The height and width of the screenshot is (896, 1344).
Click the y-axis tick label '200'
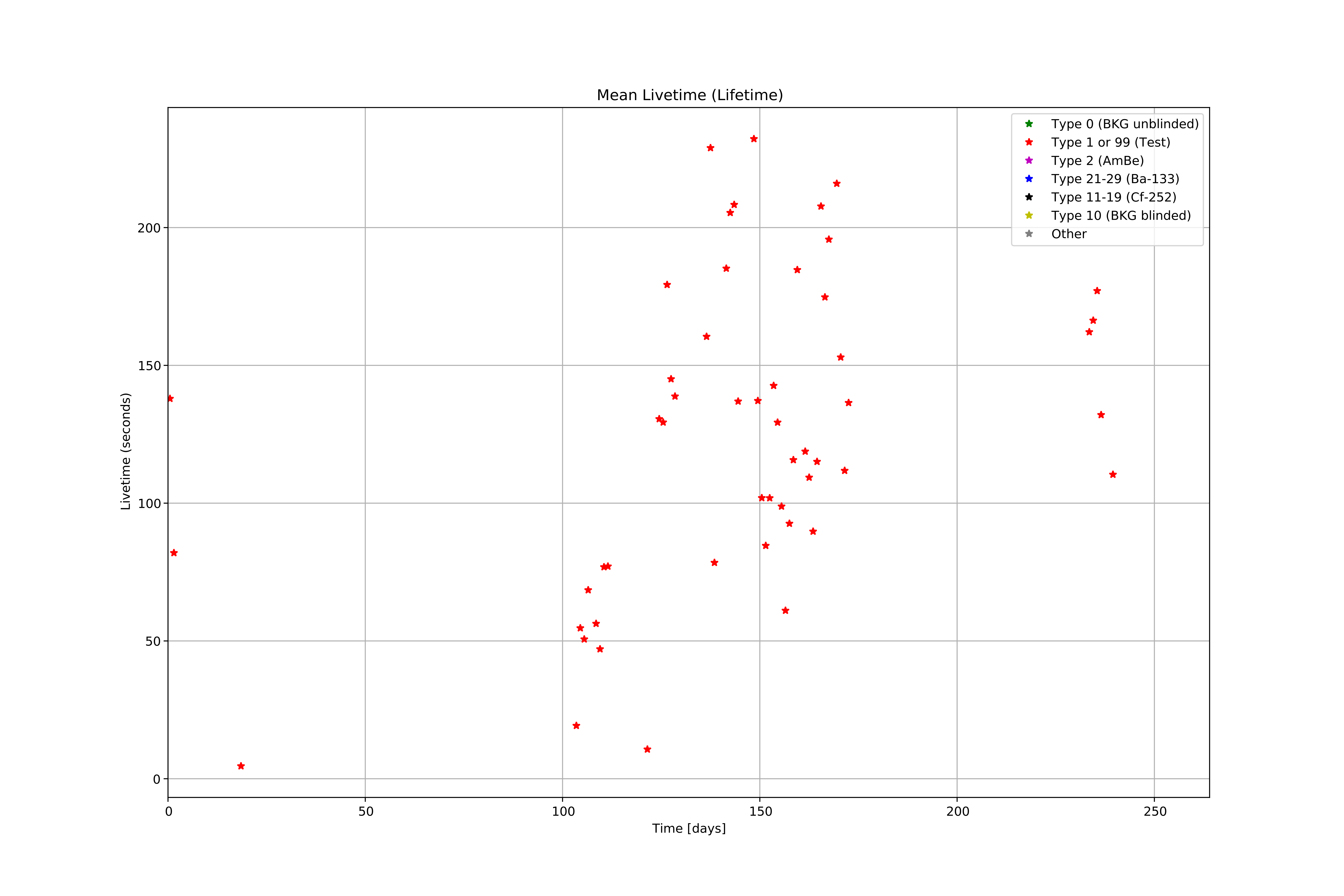pos(149,228)
